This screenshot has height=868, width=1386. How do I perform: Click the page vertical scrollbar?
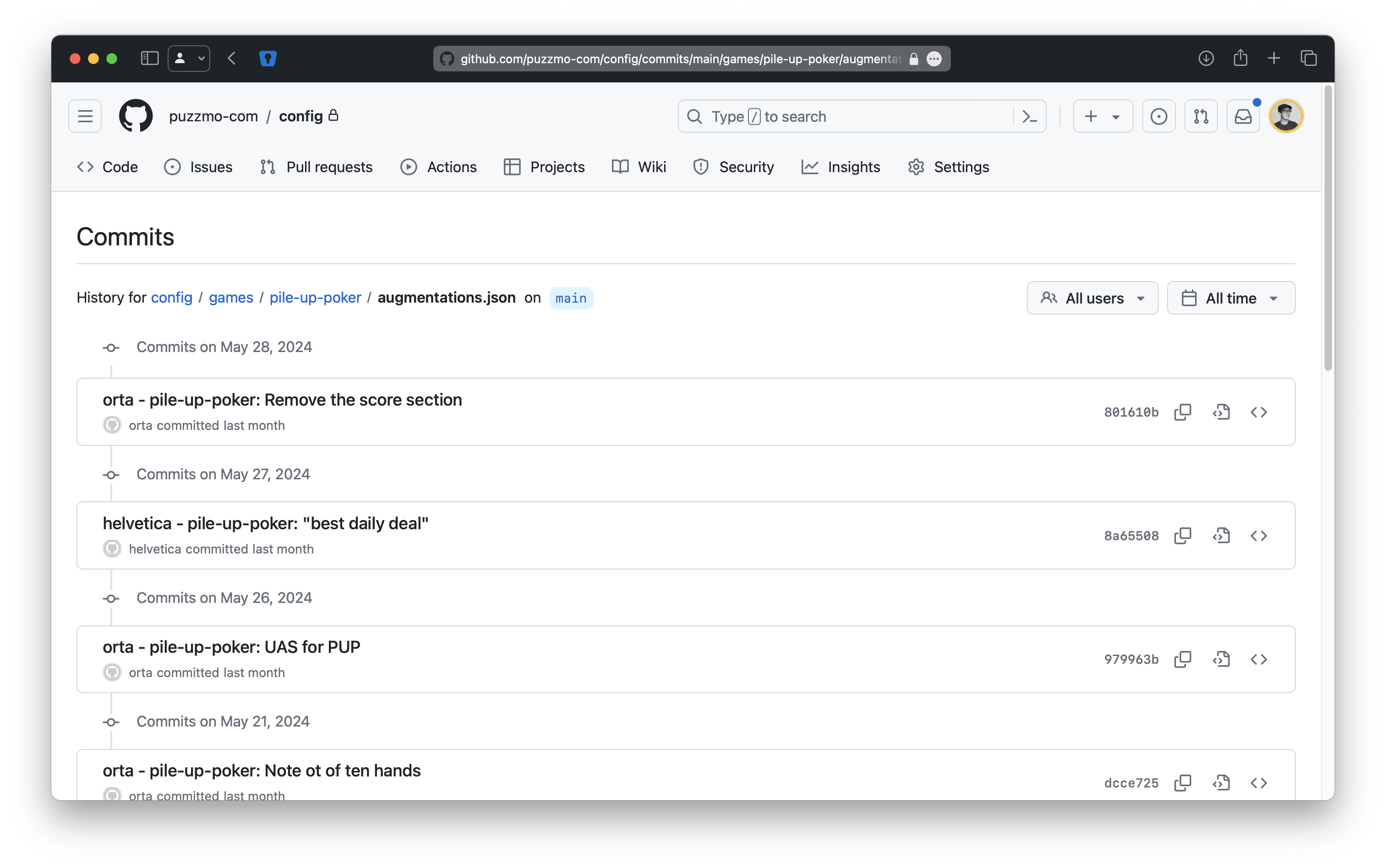[1327, 230]
